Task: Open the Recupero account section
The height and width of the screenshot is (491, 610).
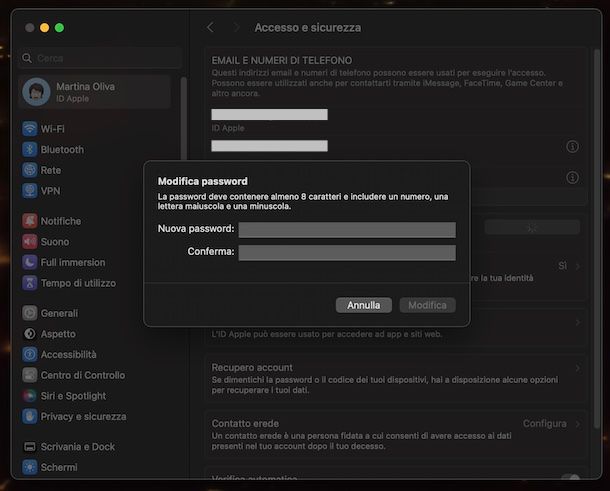Action: pyautogui.click(x=395, y=379)
